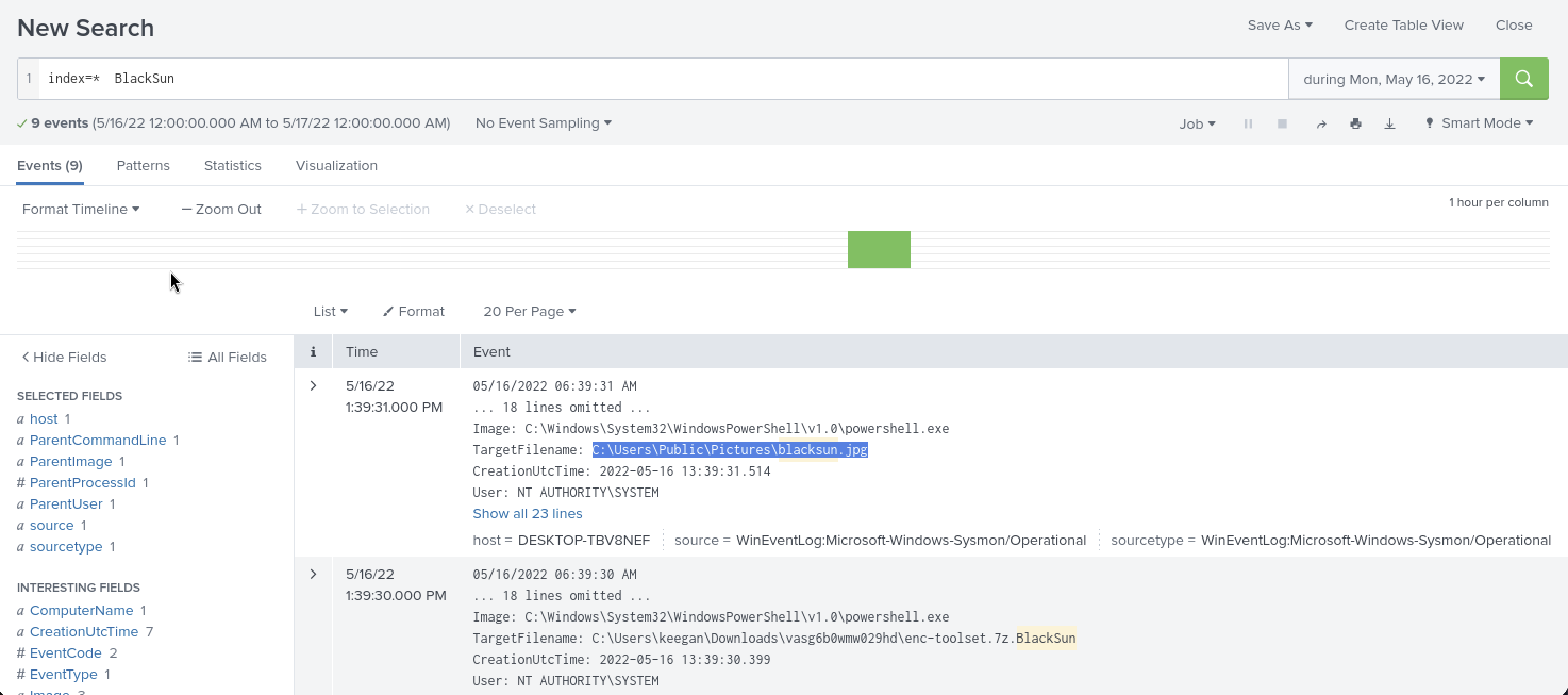Click Time column header
Image resolution: width=1568 pixels, height=695 pixels.
tap(362, 351)
